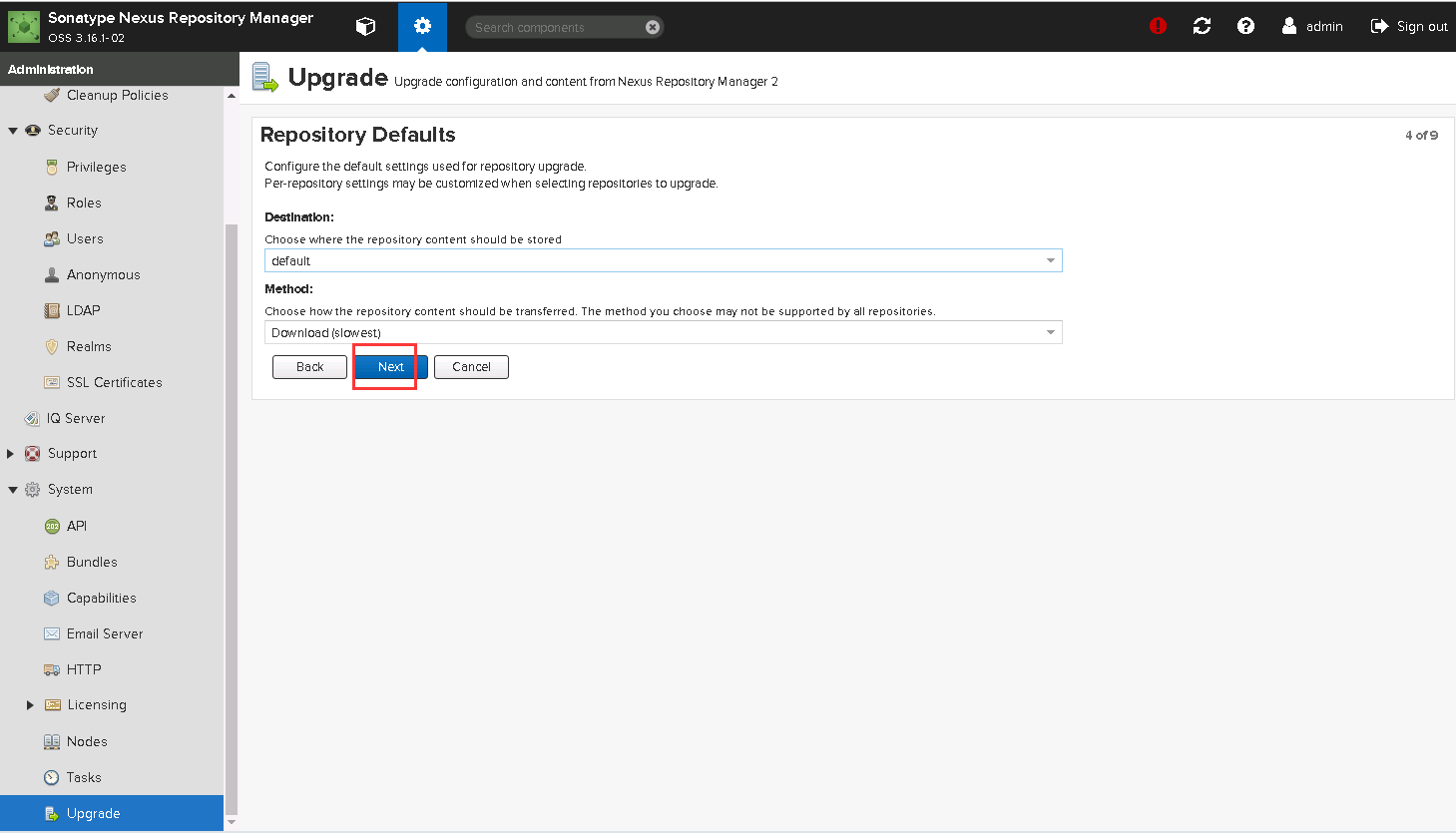This screenshot has width=1456, height=833.
Task: Click the IQ Server icon
Action: (32, 418)
